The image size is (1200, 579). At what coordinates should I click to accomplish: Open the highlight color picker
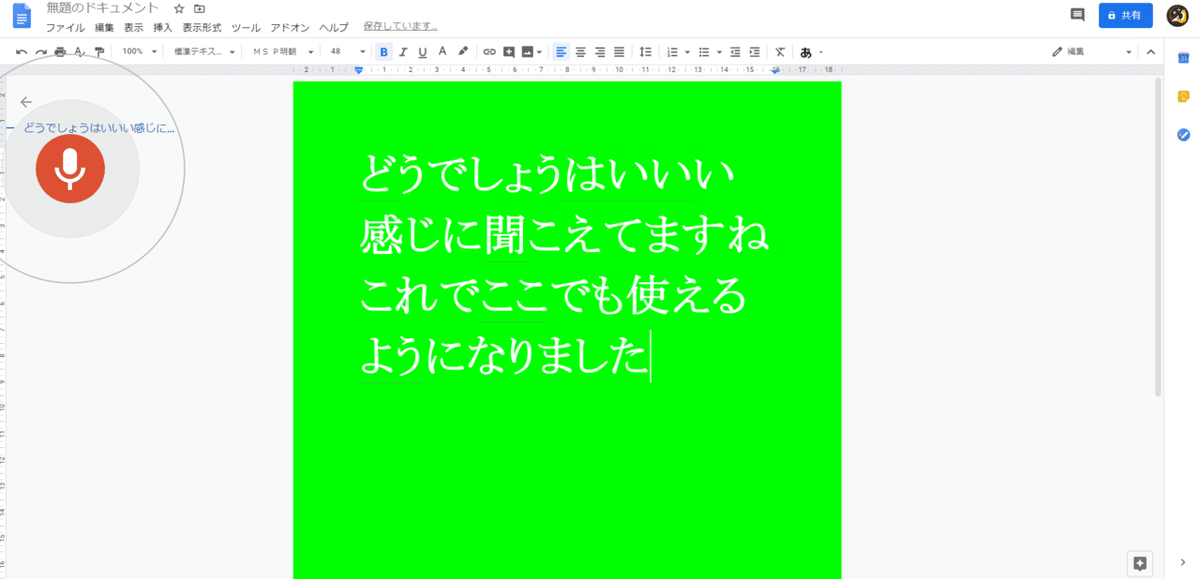462,51
